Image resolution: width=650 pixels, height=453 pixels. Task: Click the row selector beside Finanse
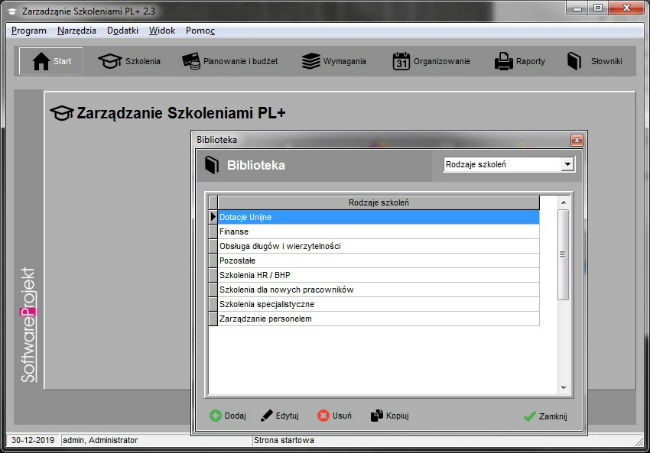(213, 232)
